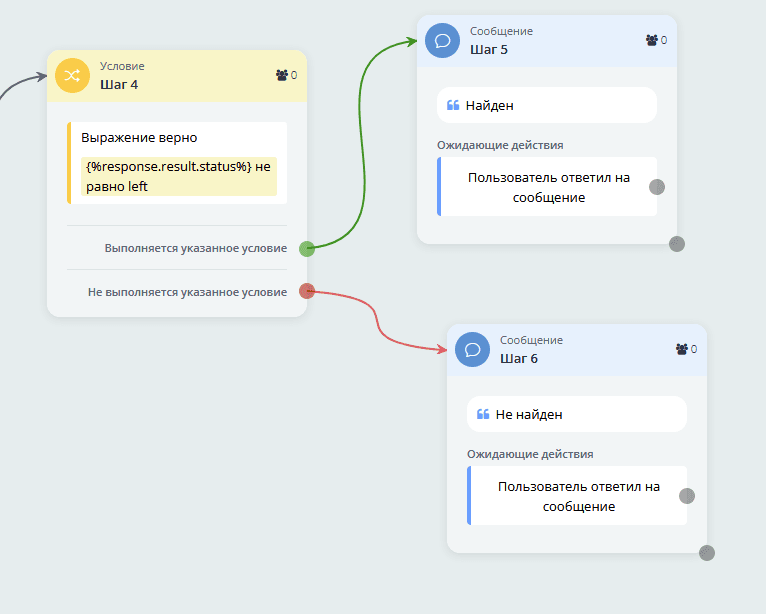Click gray connector of Шаг 5 user reply action
The image size is (766, 614).
pos(657,187)
